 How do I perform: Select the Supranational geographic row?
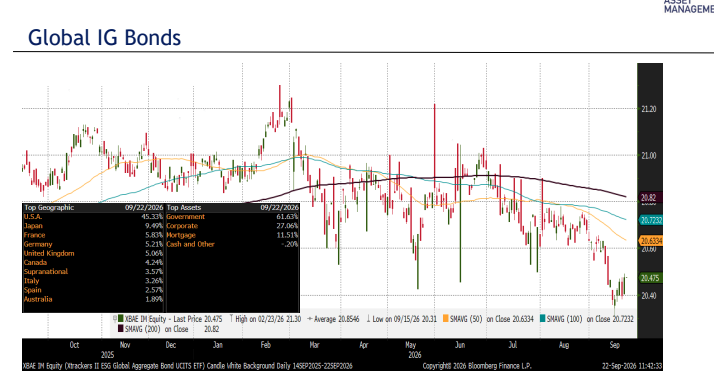(93, 271)
